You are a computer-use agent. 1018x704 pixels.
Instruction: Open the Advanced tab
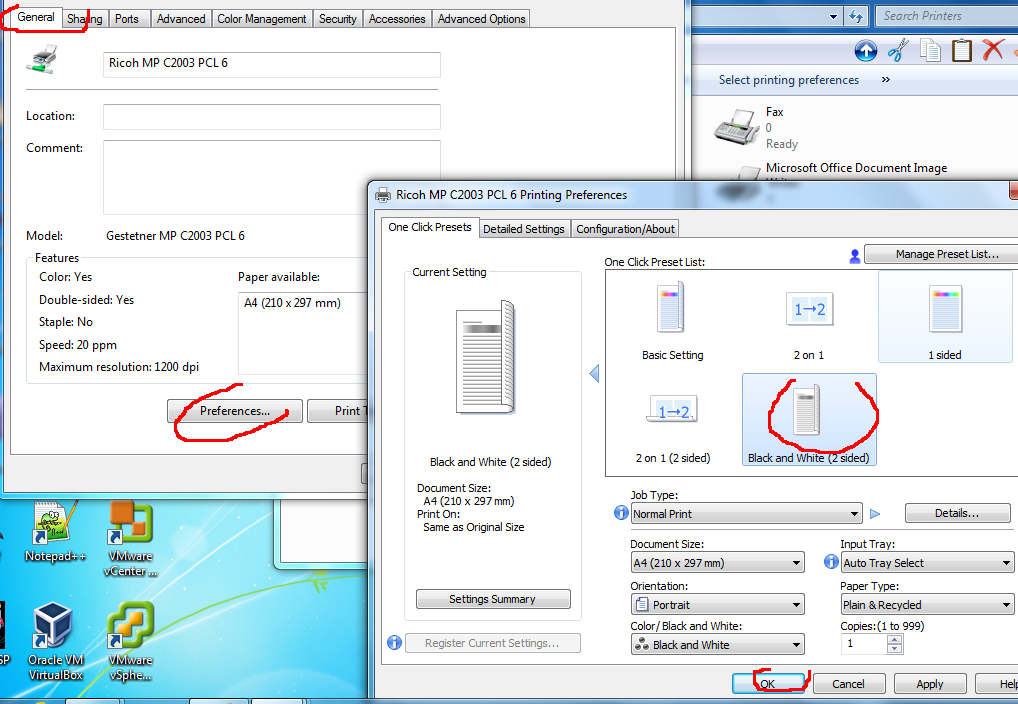181,19
